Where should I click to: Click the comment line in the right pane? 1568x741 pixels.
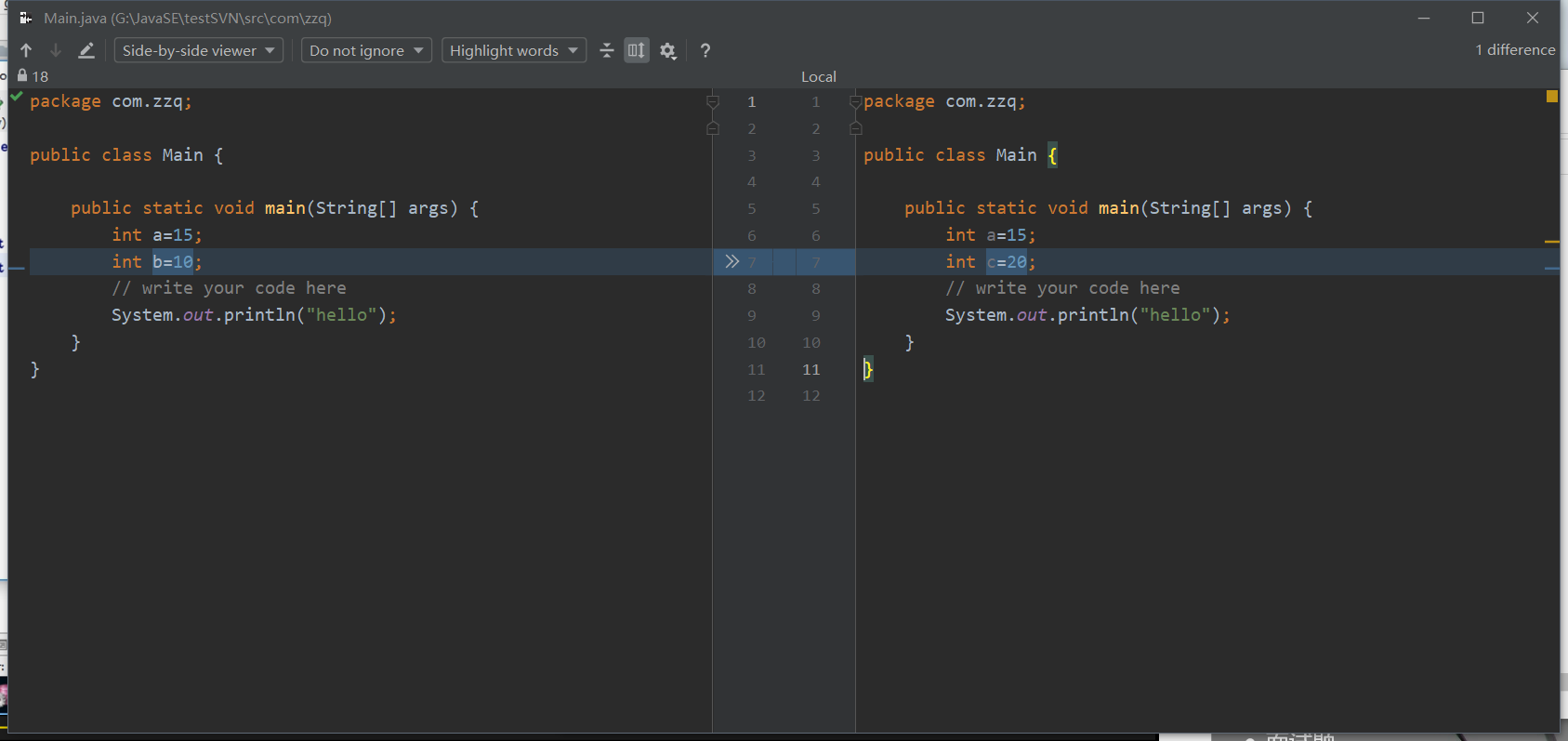(x=1062, y=288)
